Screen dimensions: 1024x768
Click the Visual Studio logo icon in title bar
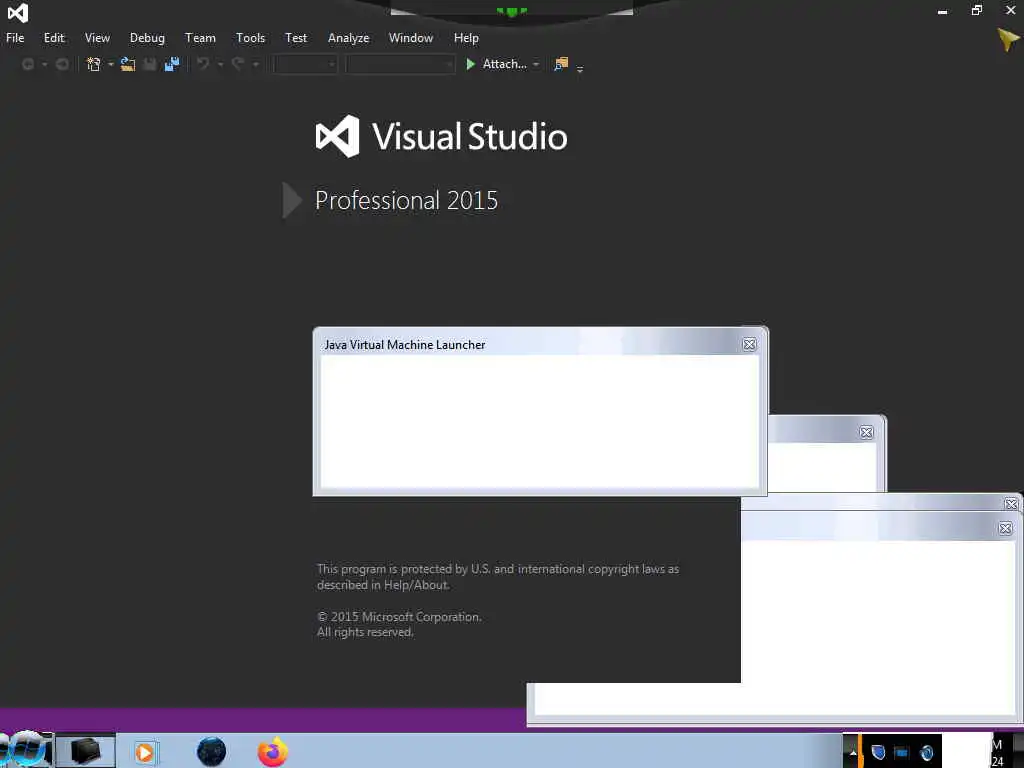[x=18, y=12]
